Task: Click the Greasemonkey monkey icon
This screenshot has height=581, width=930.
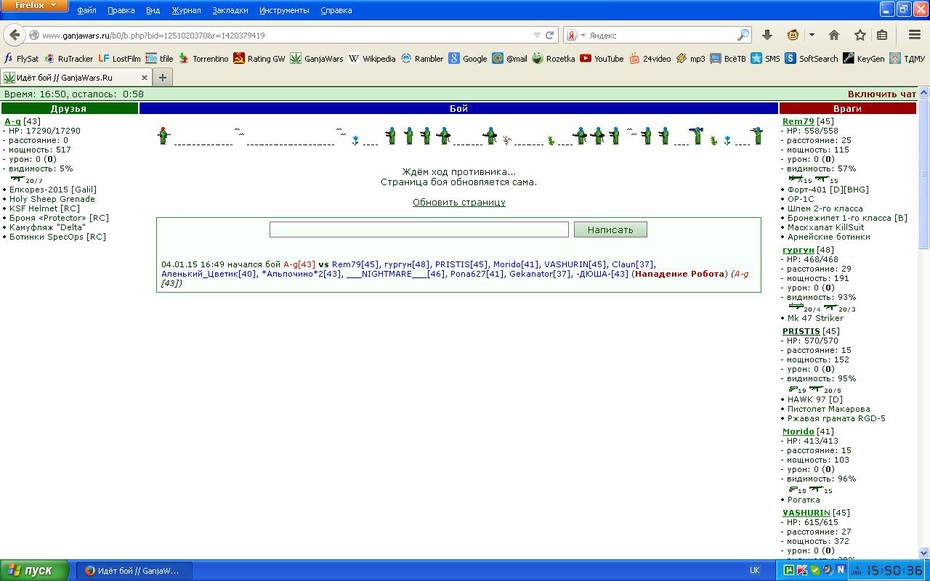Action: pyautogui.click(x=792, y=35)
